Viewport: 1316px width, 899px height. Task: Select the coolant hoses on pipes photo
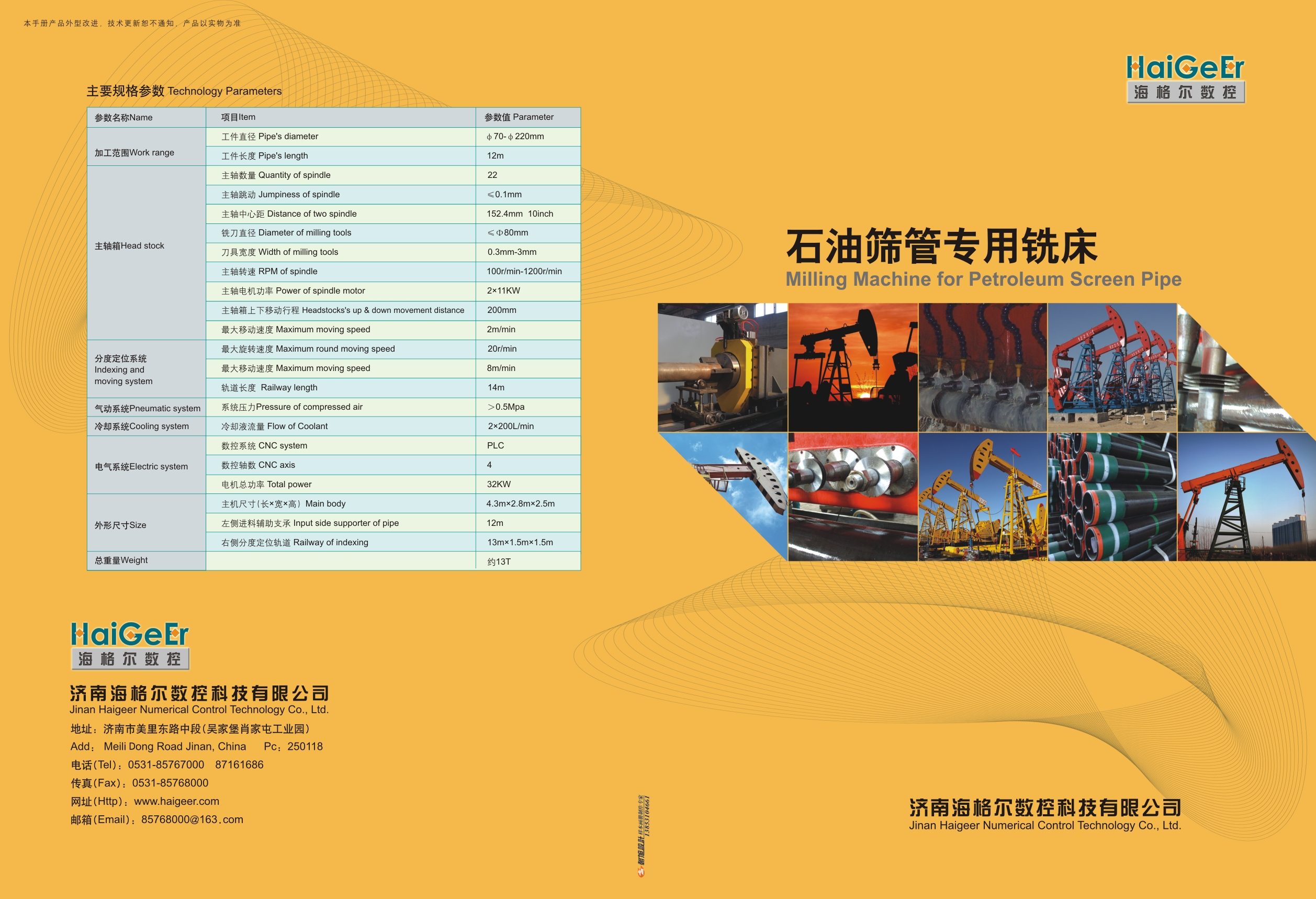click(983, 367)
